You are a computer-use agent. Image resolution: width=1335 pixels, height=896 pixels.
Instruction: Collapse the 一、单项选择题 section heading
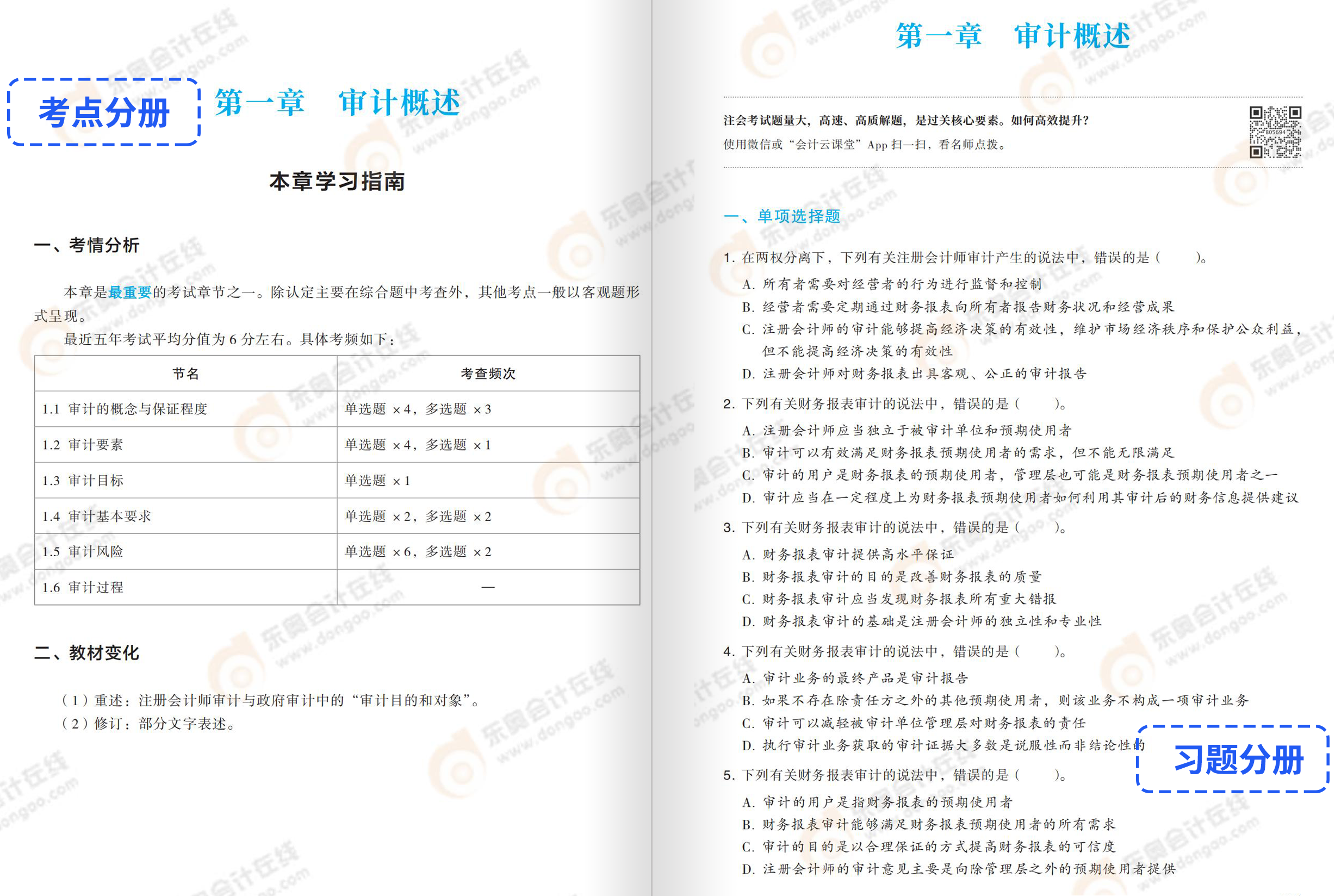783,215
